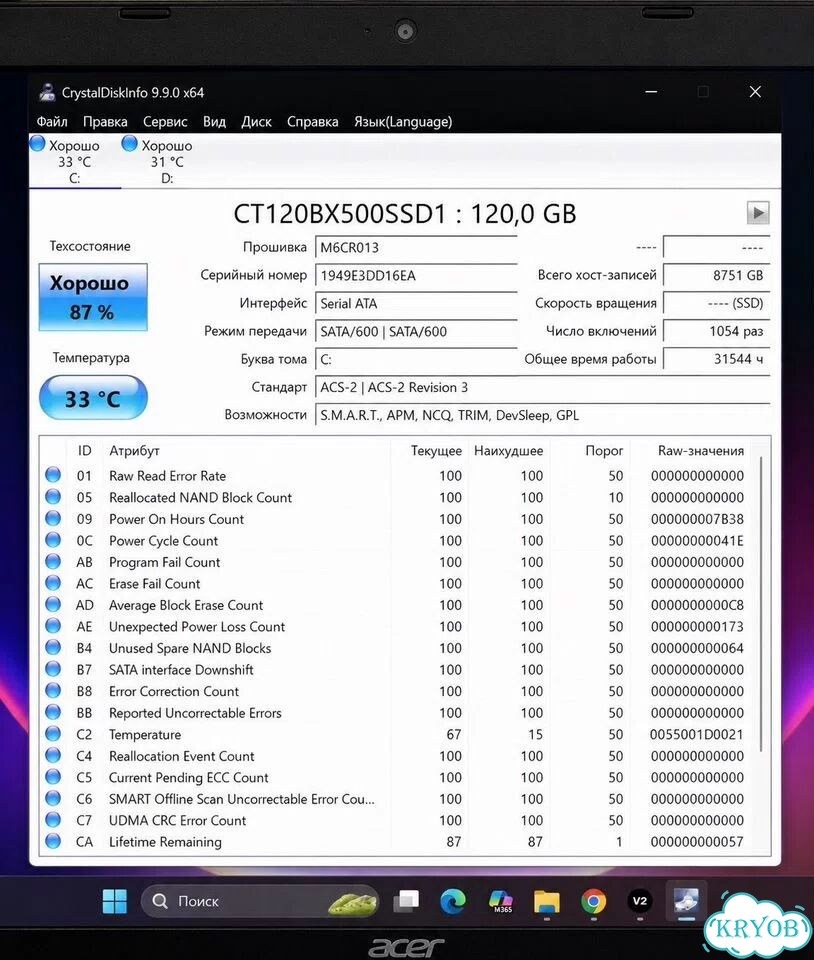This screenshot has width=814, height=960.
Task: Click the status icon for Power Cycle Count
Action: pyautogui.click(x=53, y=539)
